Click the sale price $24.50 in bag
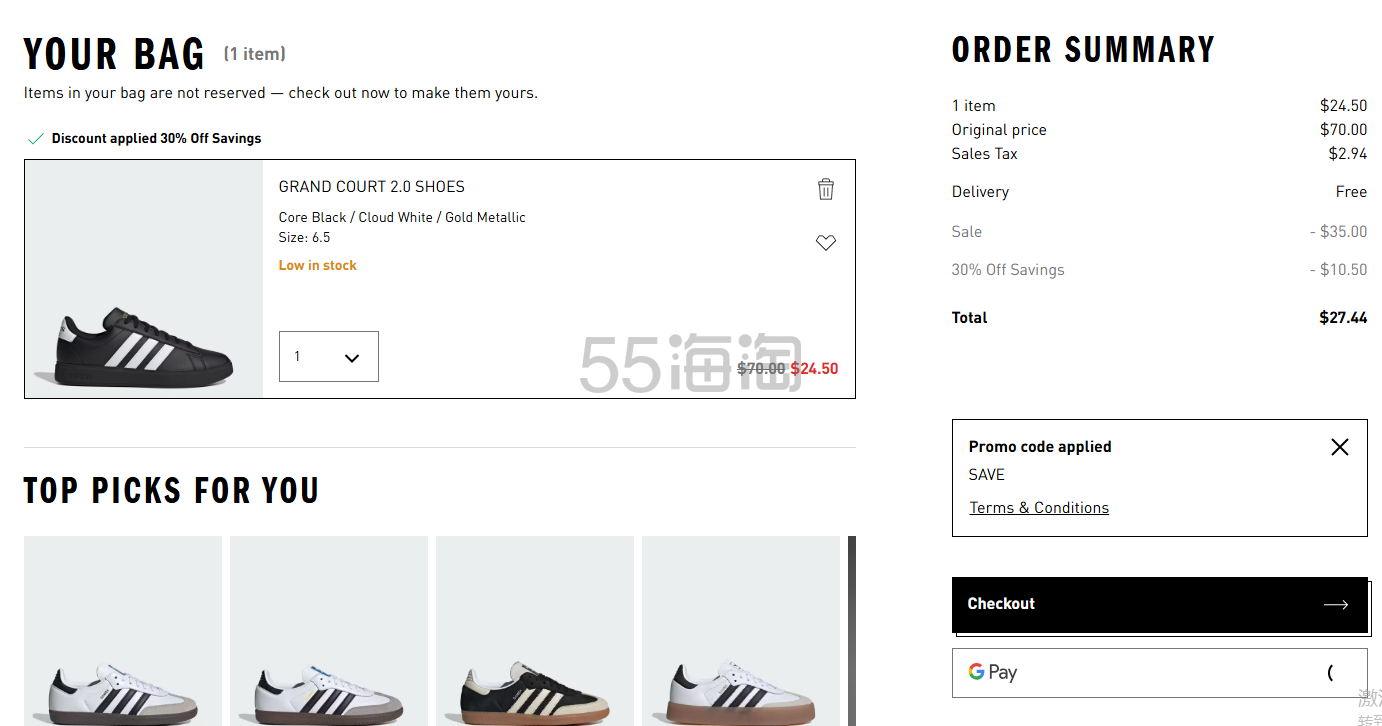The image size is (1382, 726). [x=814, y=368]
